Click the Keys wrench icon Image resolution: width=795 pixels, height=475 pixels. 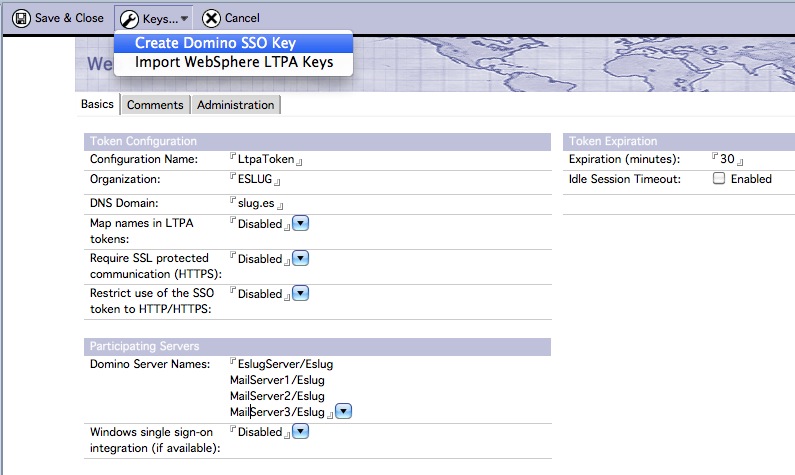(x=129, y=19)
